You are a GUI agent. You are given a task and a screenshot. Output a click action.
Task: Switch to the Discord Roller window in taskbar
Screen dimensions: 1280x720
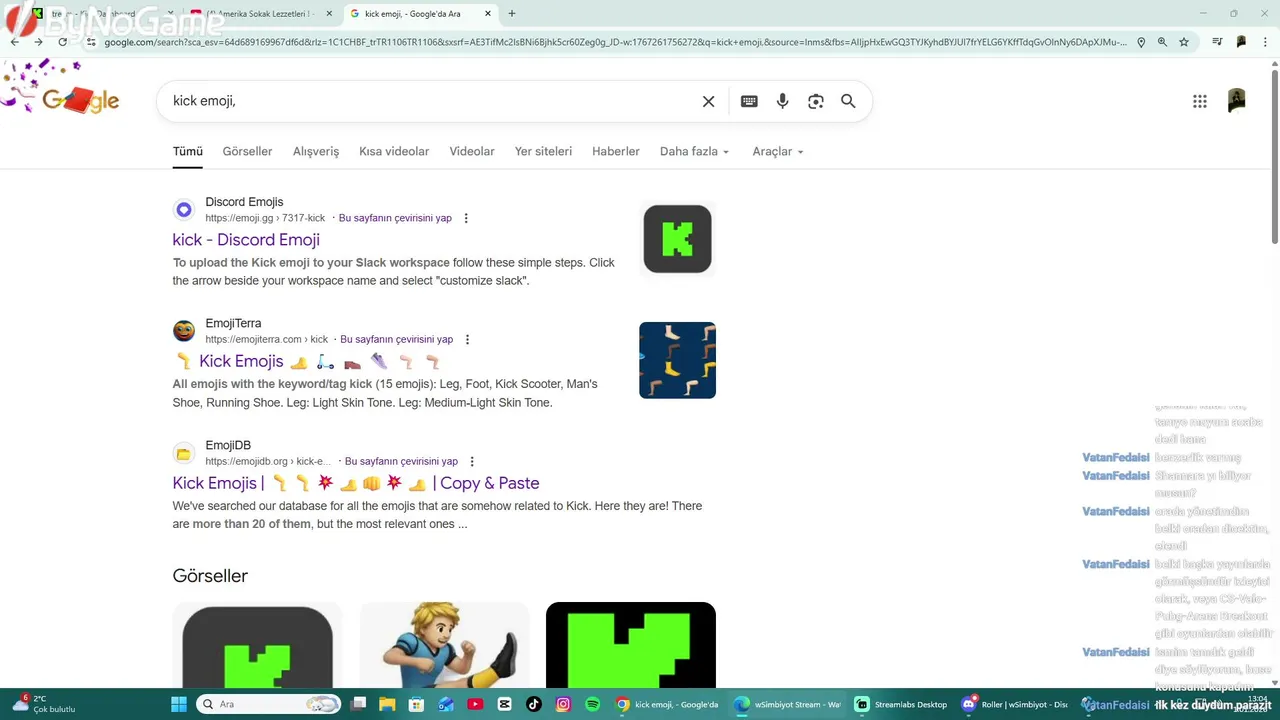(1013, 704)
